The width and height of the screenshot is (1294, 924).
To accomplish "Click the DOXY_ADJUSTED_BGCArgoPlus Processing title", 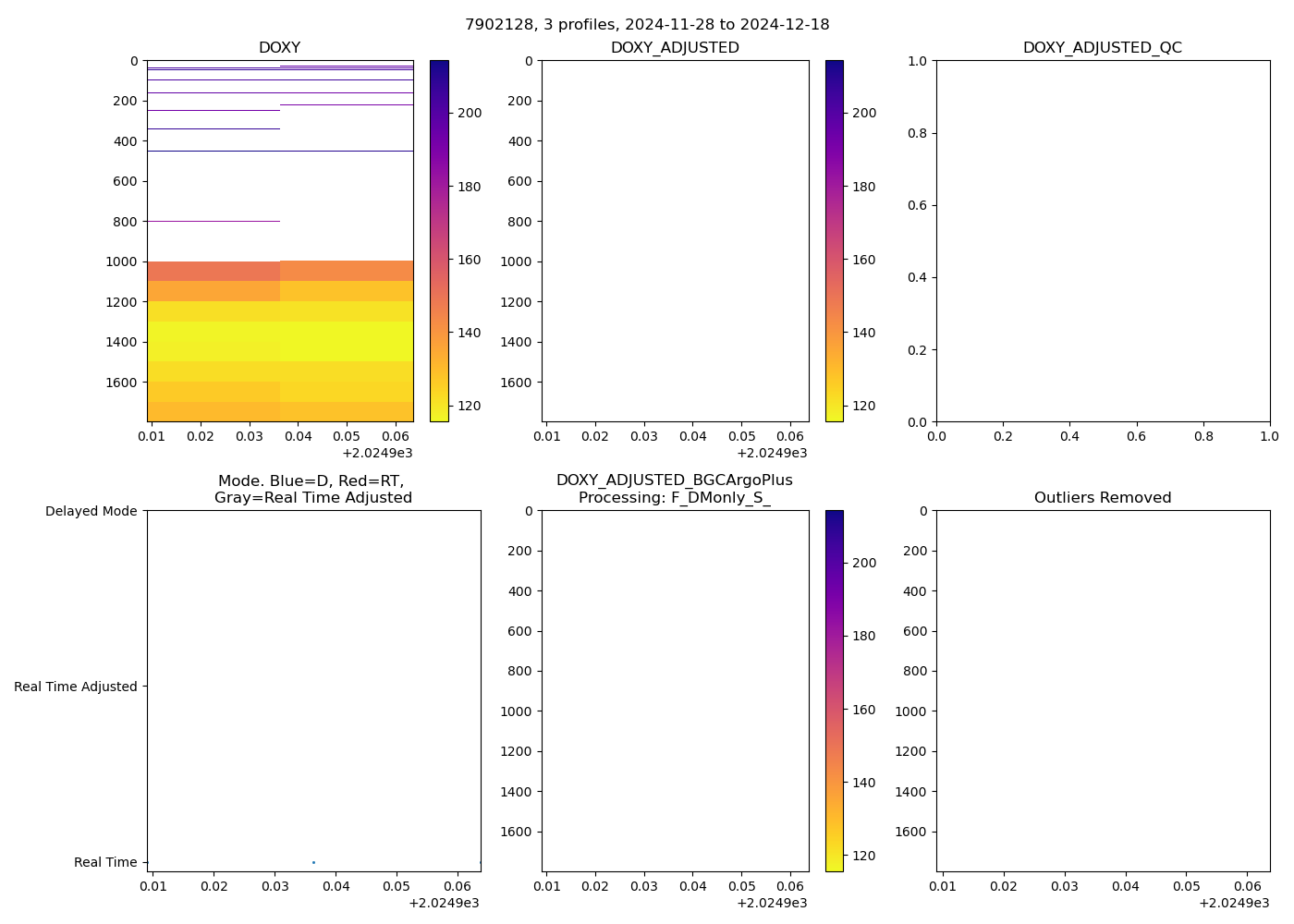I will click(674, 490).
